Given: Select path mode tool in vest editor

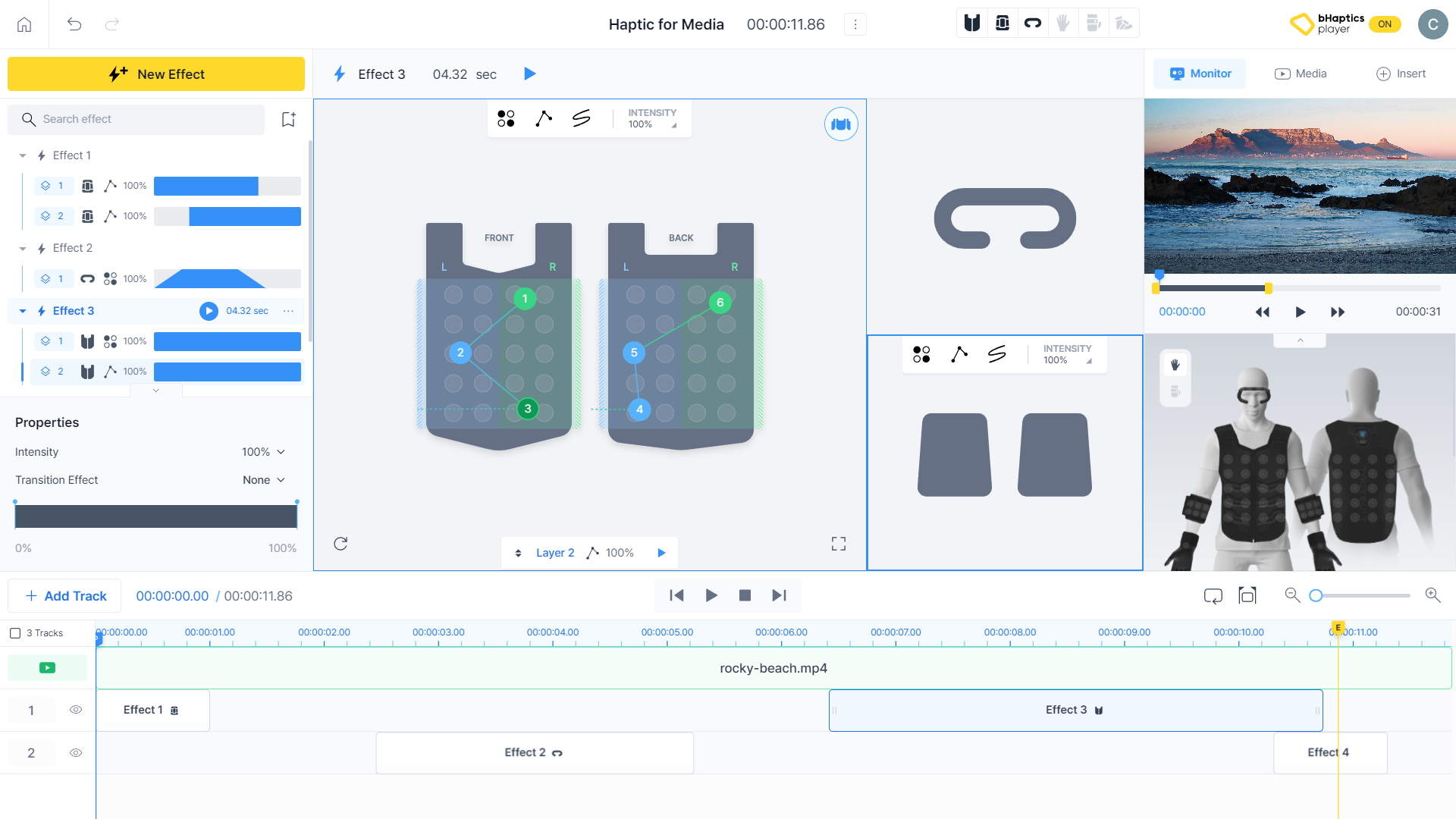Looking at the screenshot, I should 544,118.
